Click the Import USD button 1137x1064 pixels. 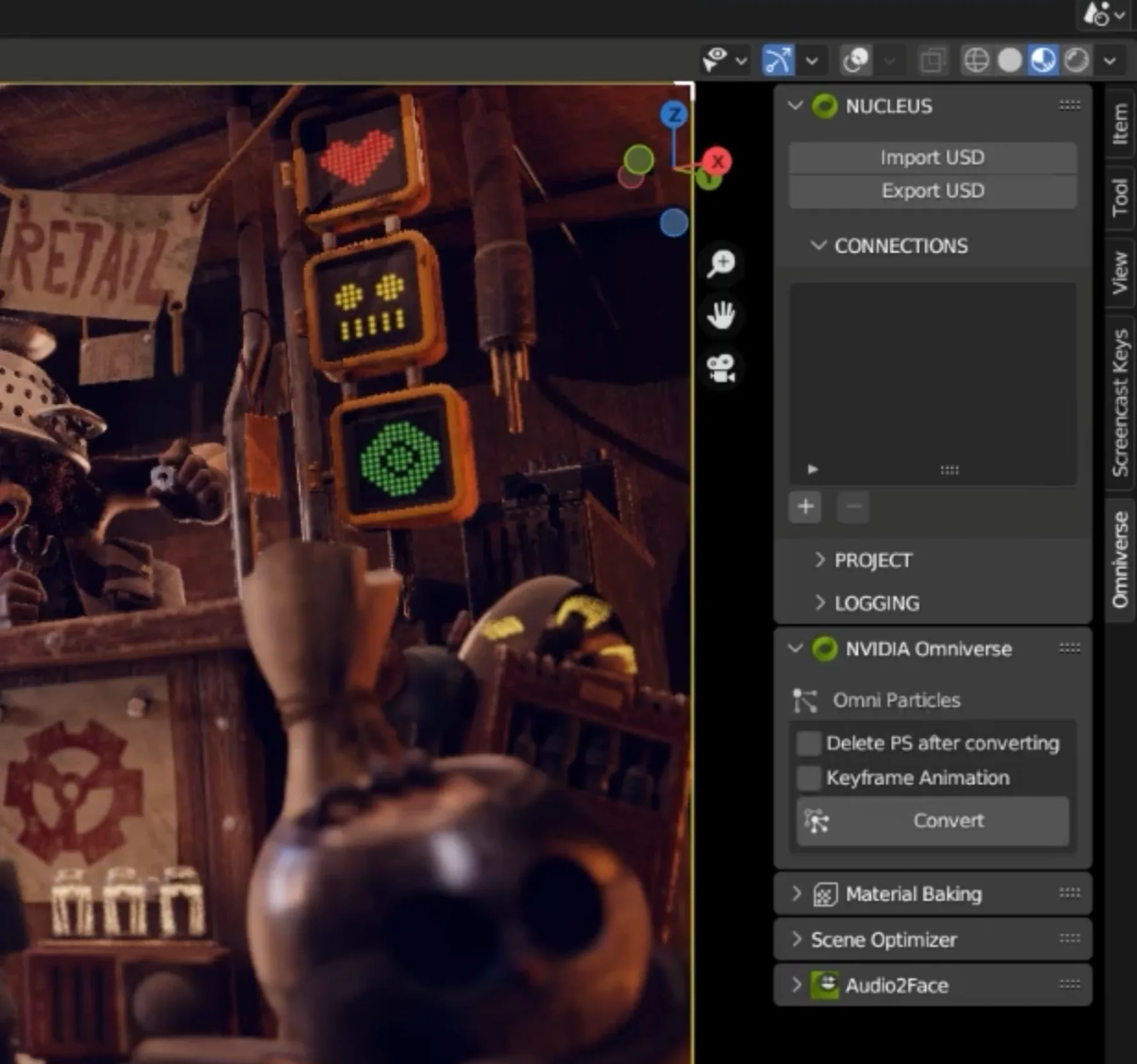[x=932, y=157]
